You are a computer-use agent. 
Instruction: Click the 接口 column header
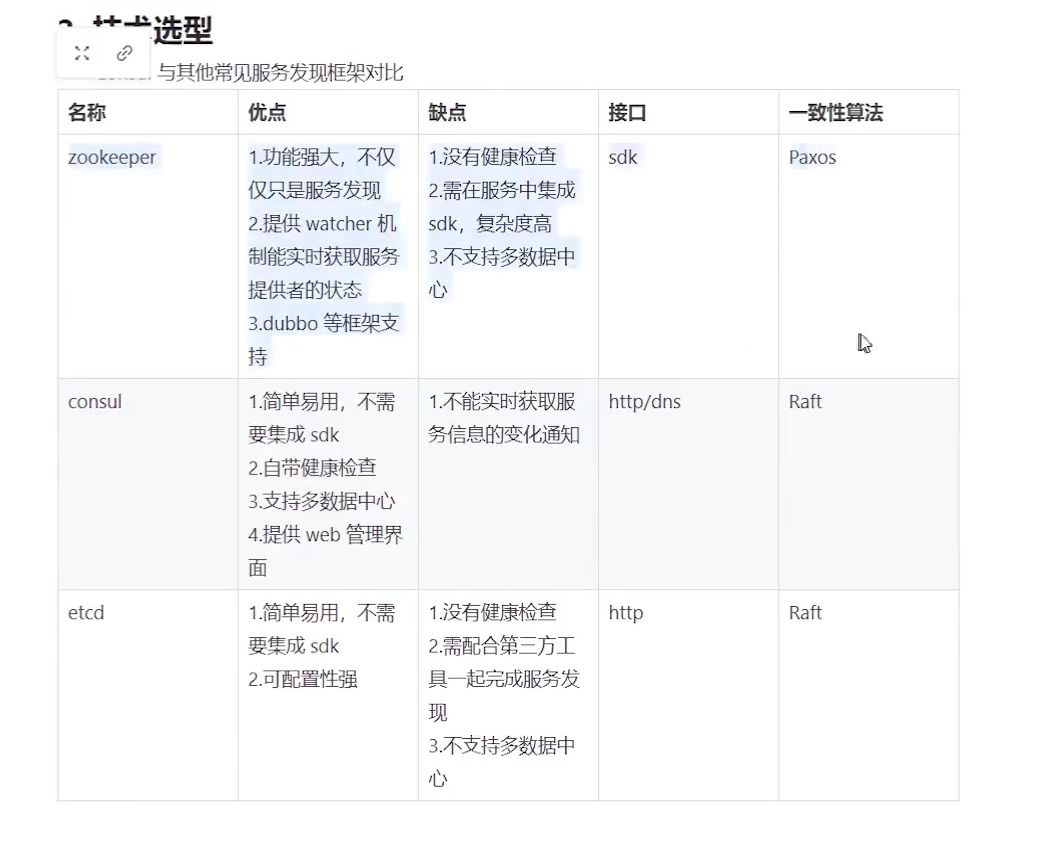(627, 113)
